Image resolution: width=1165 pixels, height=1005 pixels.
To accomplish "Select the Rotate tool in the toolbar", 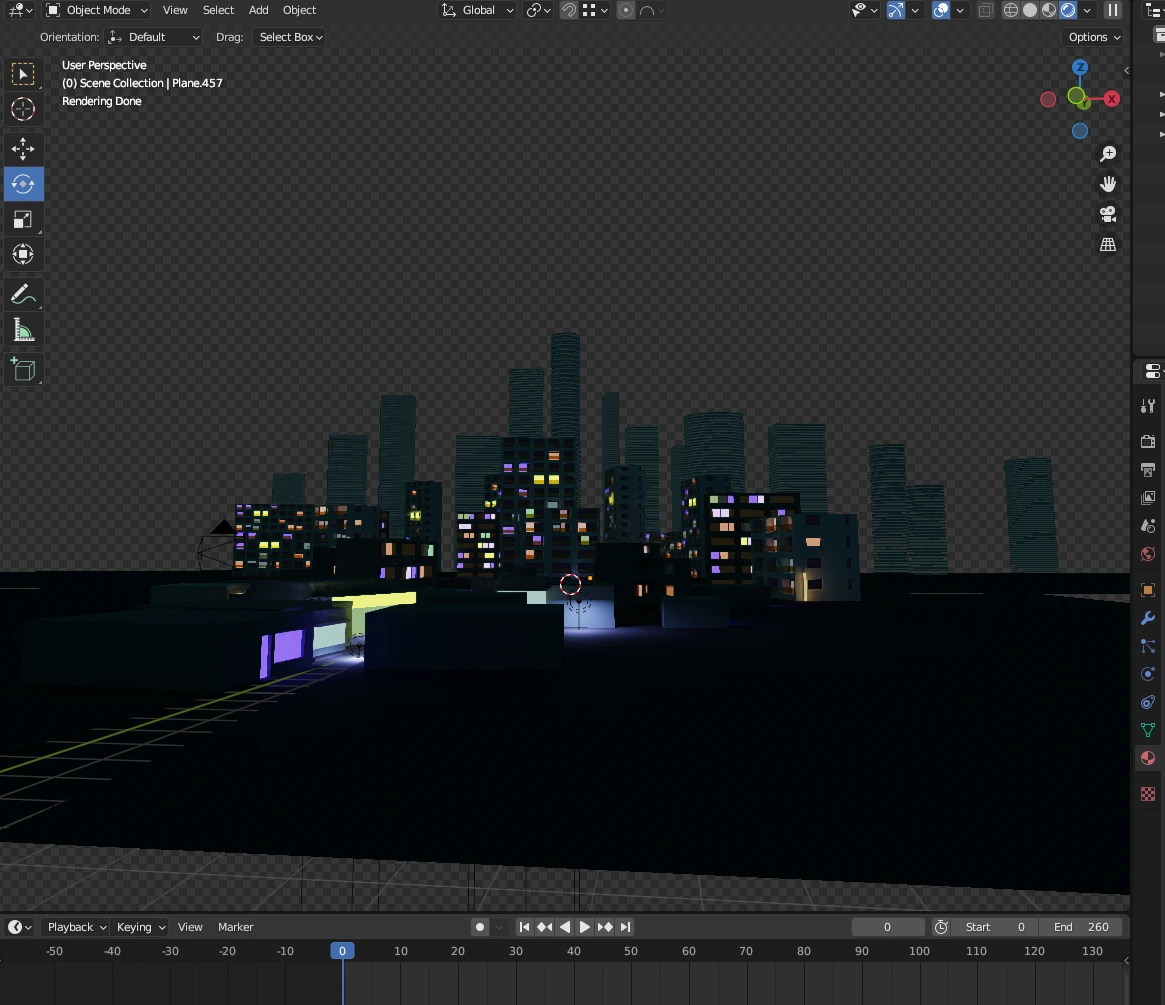I will [x=23, y=184].
